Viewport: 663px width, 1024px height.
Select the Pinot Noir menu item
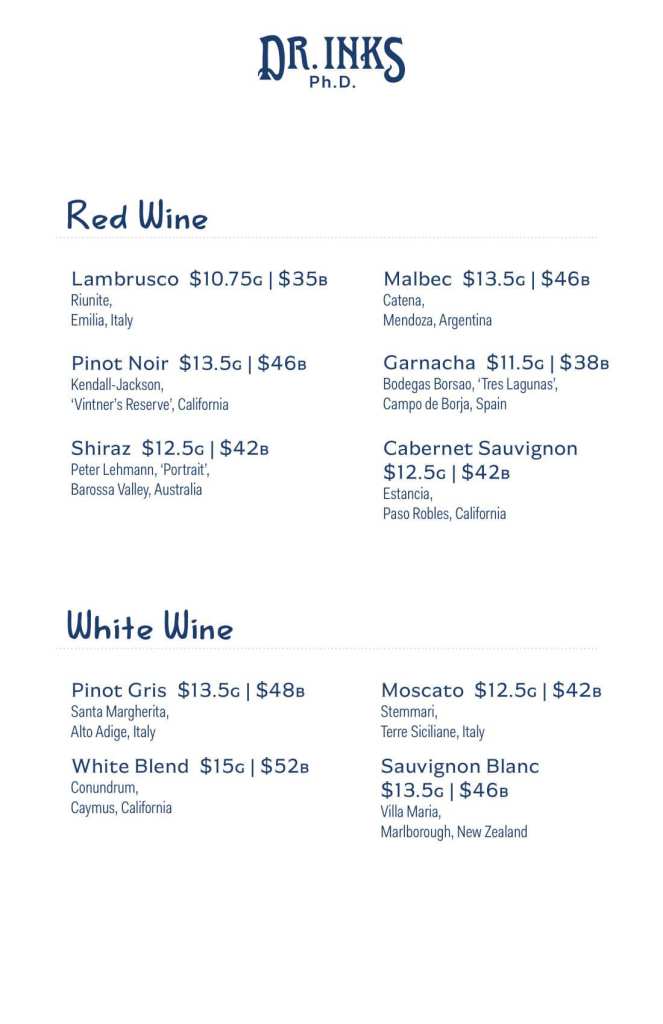coord(189,383)
